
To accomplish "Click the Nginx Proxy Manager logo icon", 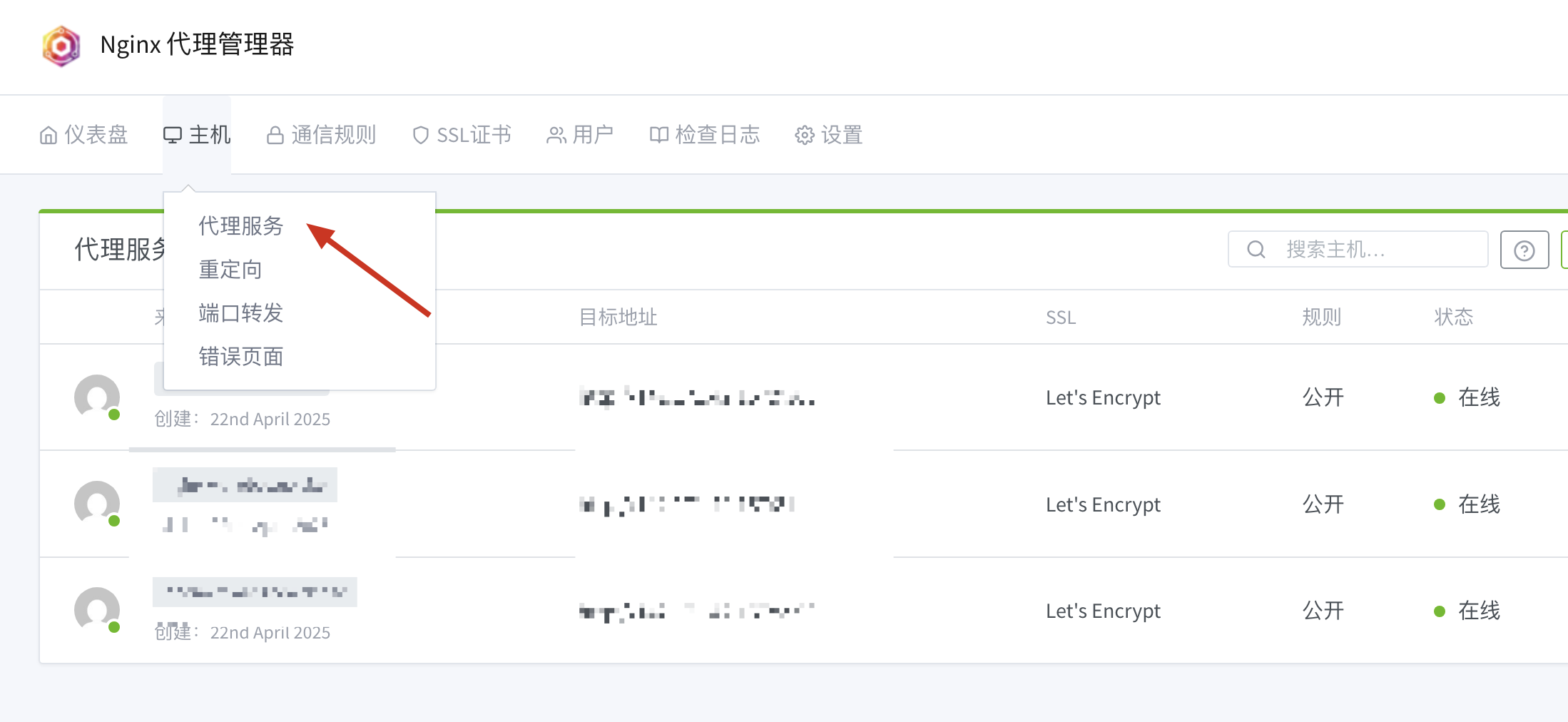I will tap(61, 46).
